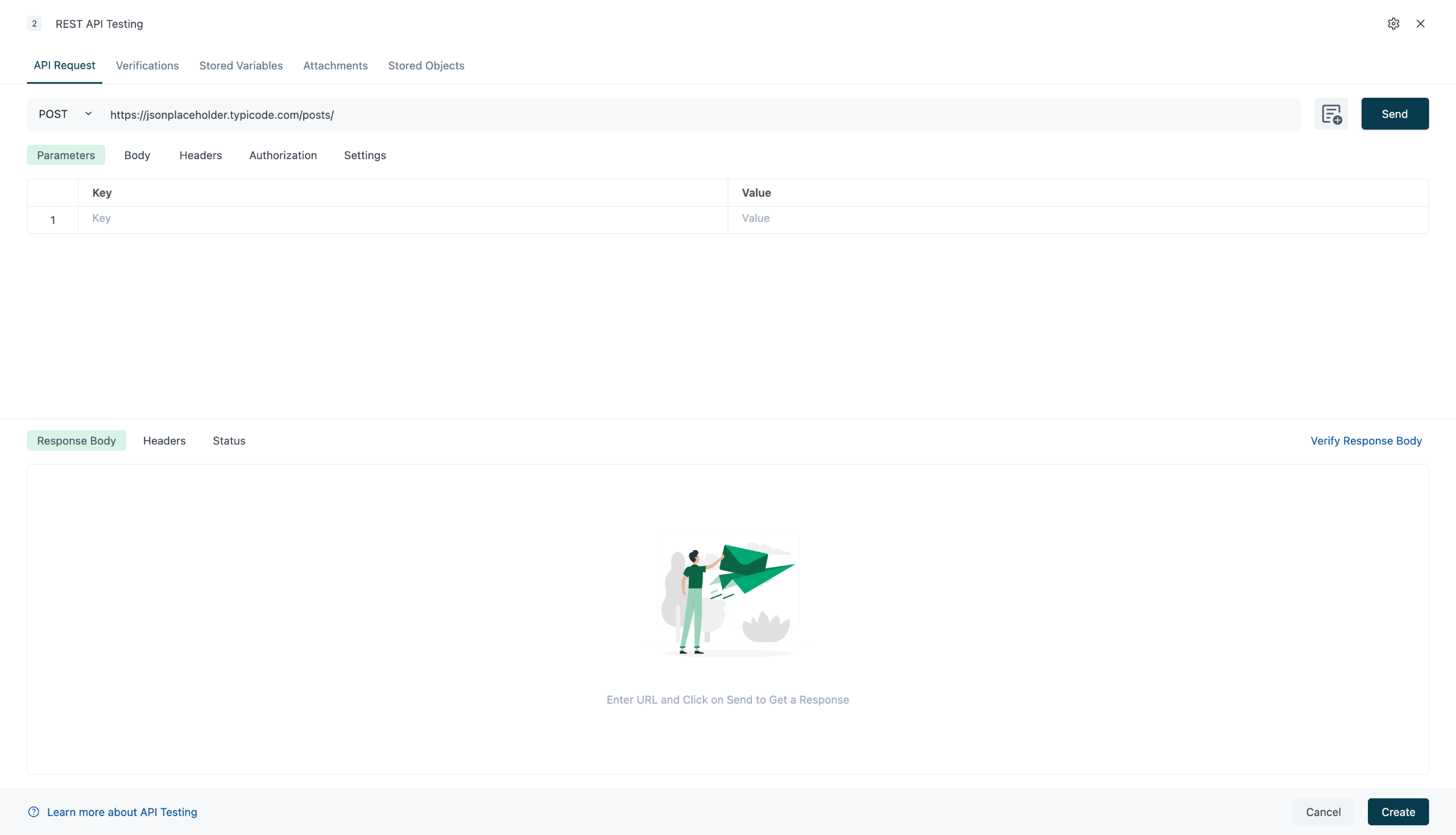The image size is (1456, 835).
Task: Close the REST API Testing dialog
Action: pos(1420,23)
